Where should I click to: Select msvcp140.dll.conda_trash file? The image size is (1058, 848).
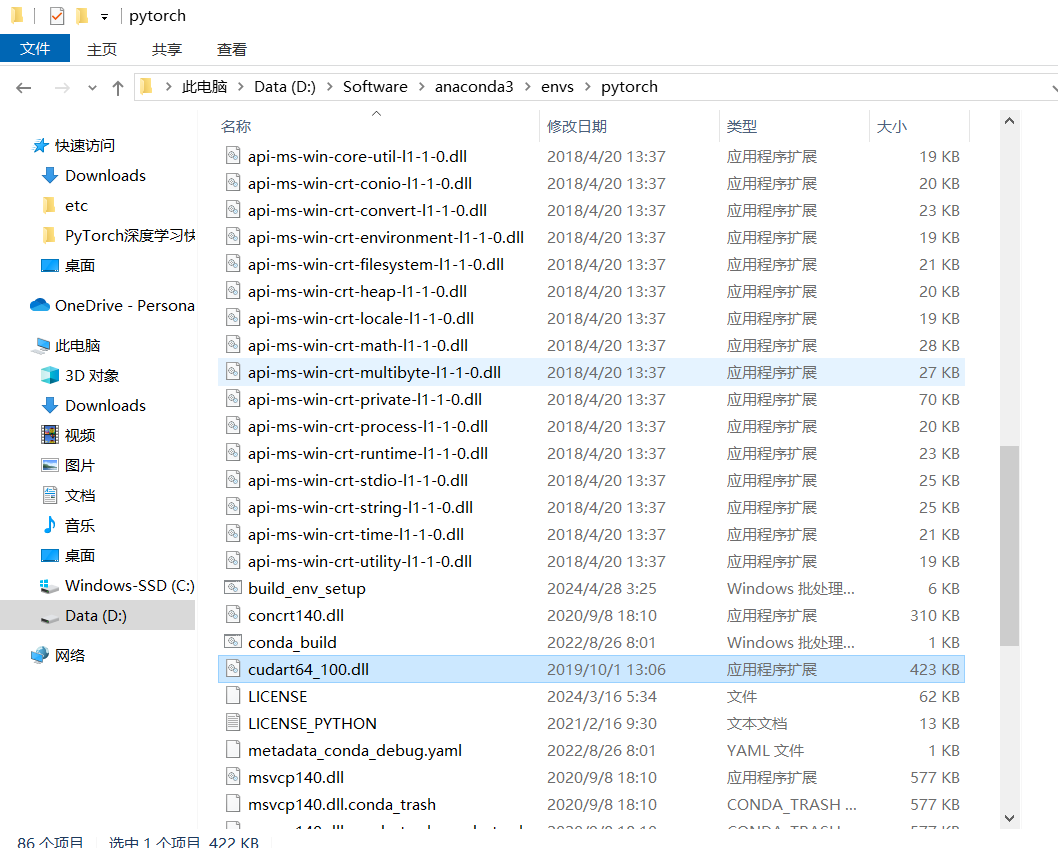[591, 804]
